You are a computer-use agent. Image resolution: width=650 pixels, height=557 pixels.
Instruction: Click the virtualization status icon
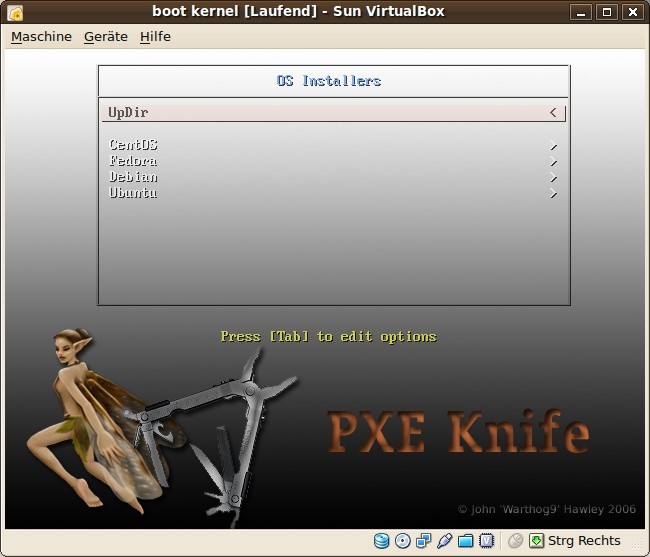click(x=487, y=540)
